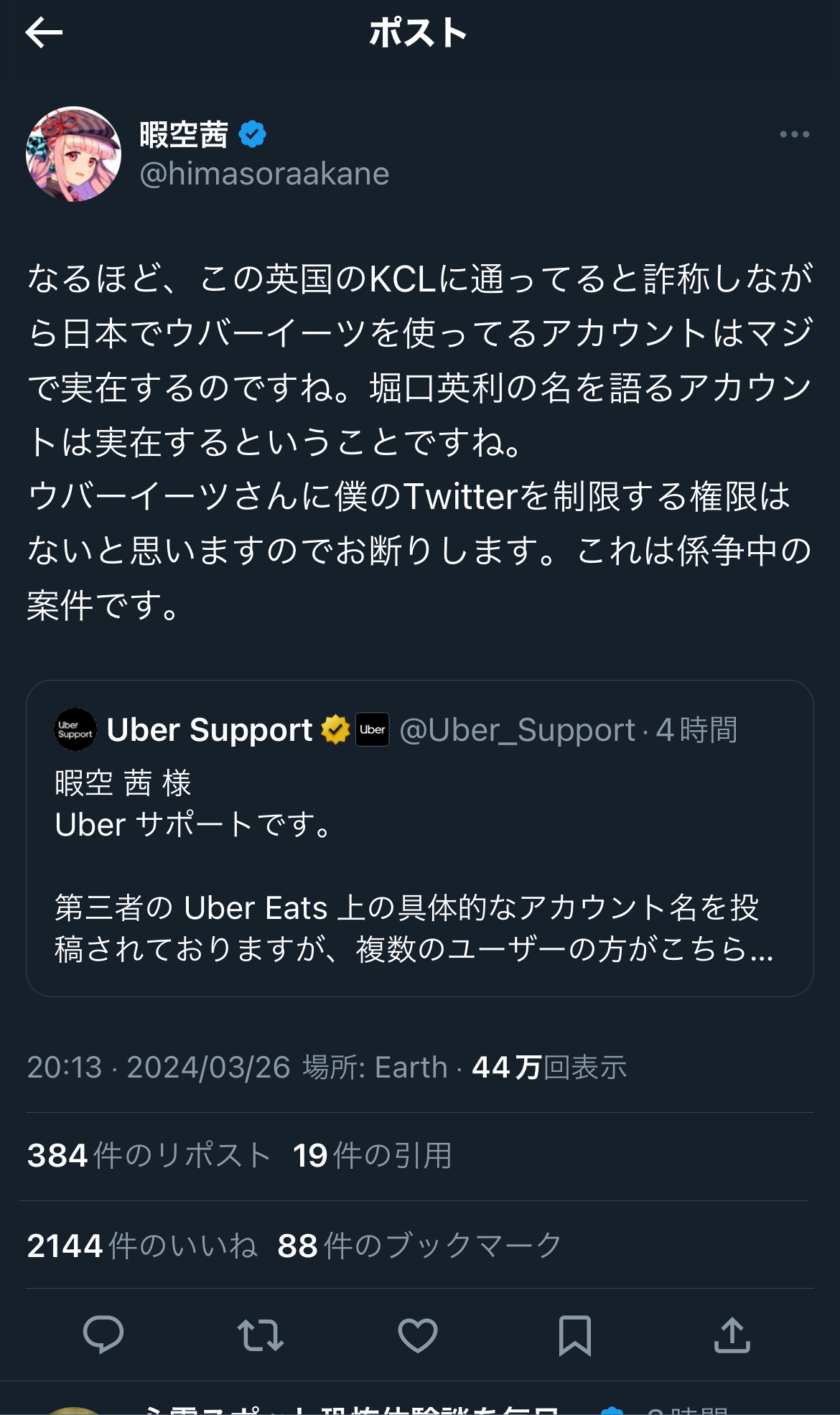Image resolution: width=840 pixels, height=1415 pixels.
Task: View the 19件の引用 quotes list
Action: click(x=373, y=1156)
